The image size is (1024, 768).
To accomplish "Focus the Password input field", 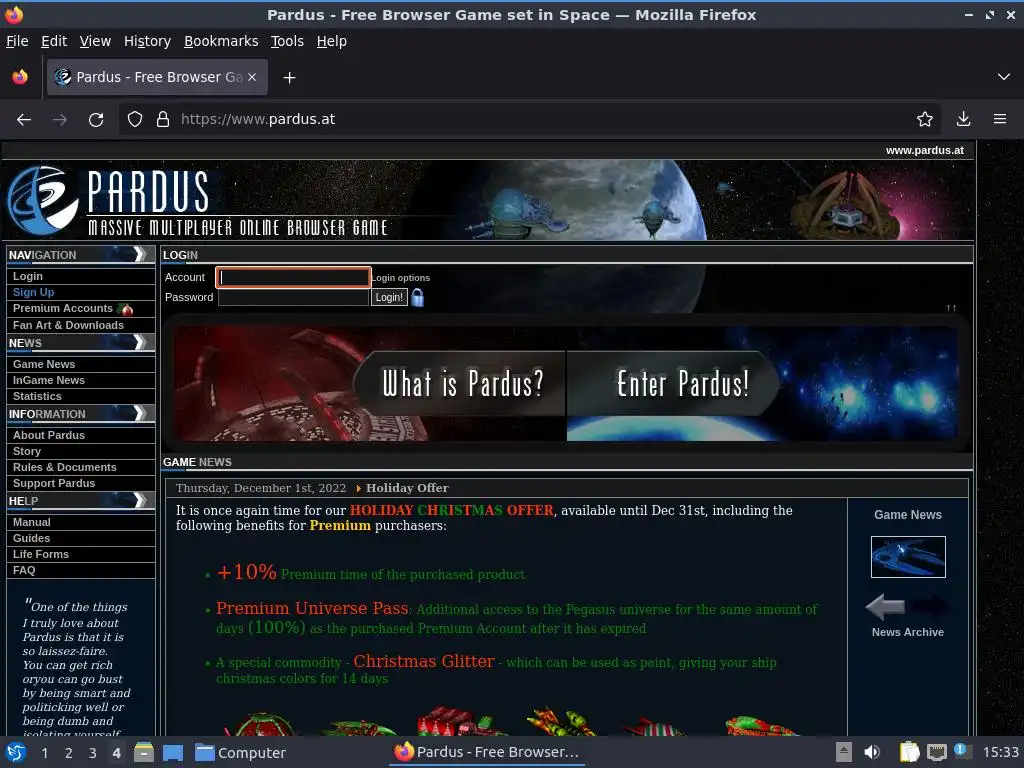I will tap(293, 298).
